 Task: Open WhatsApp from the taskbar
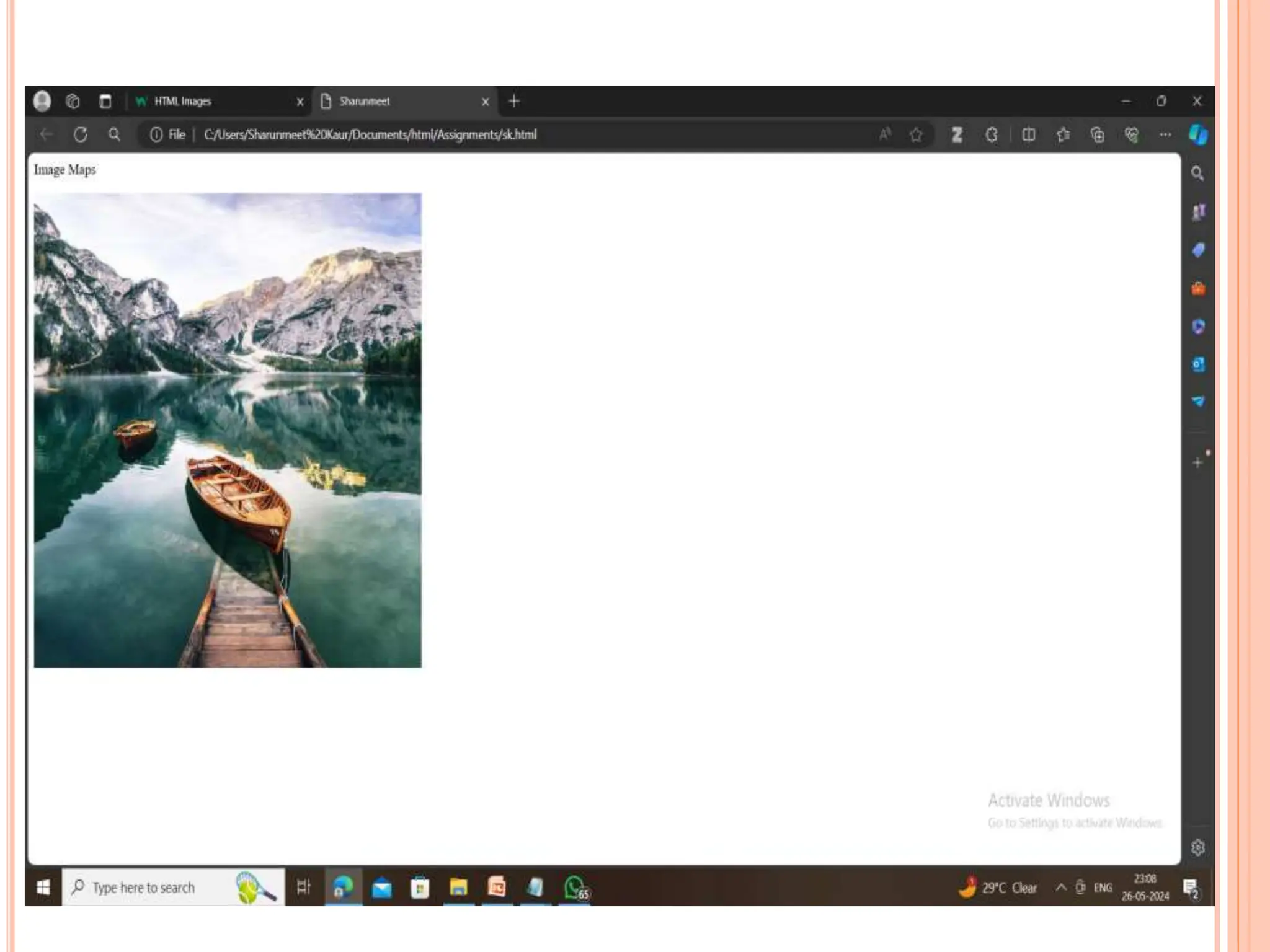click(x=575, y=888)
